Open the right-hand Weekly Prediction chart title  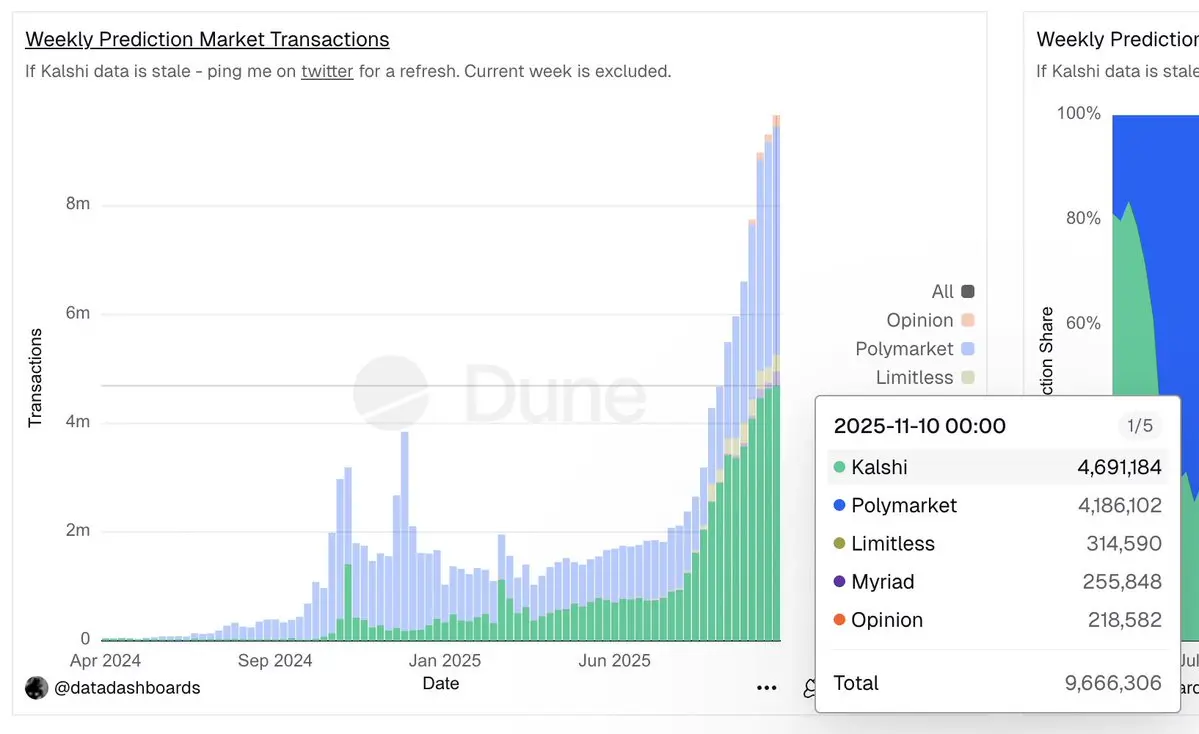tap(1117, 39)
